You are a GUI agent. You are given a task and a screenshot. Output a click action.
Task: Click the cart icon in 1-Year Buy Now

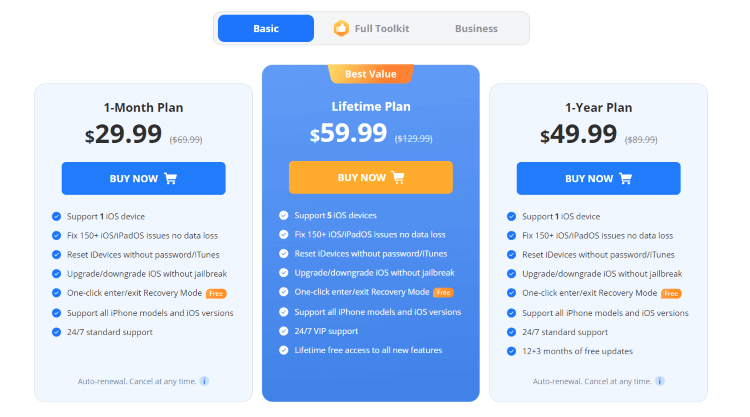(626, 179)
